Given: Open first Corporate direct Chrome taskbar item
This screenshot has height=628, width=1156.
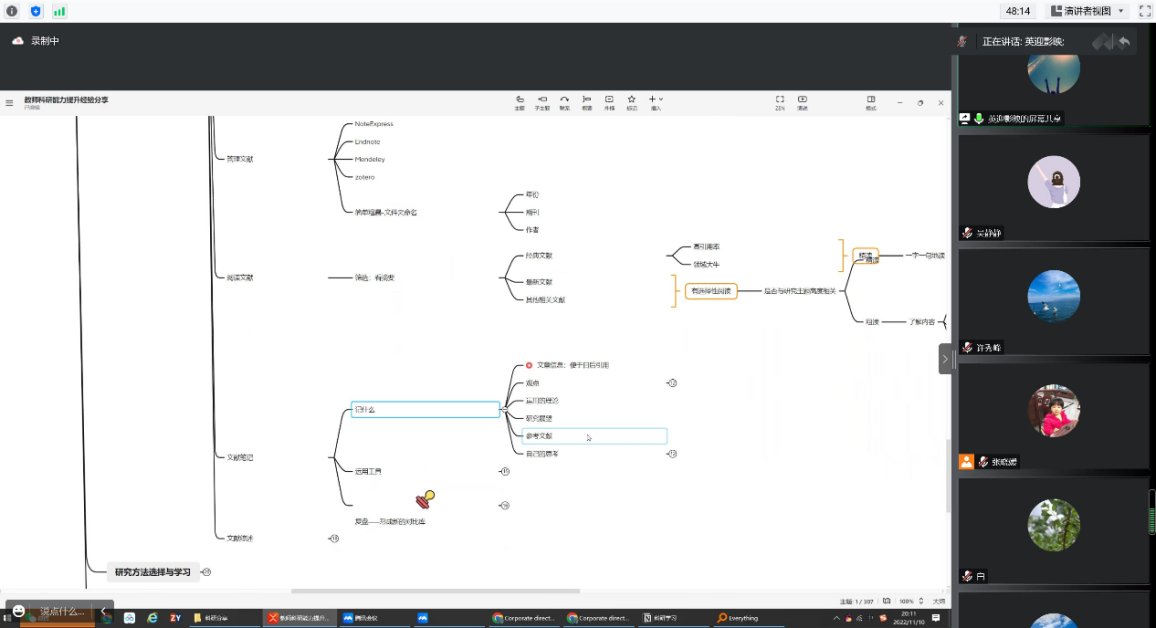Looking at the screenshot, I should click(x=523, y=618).
